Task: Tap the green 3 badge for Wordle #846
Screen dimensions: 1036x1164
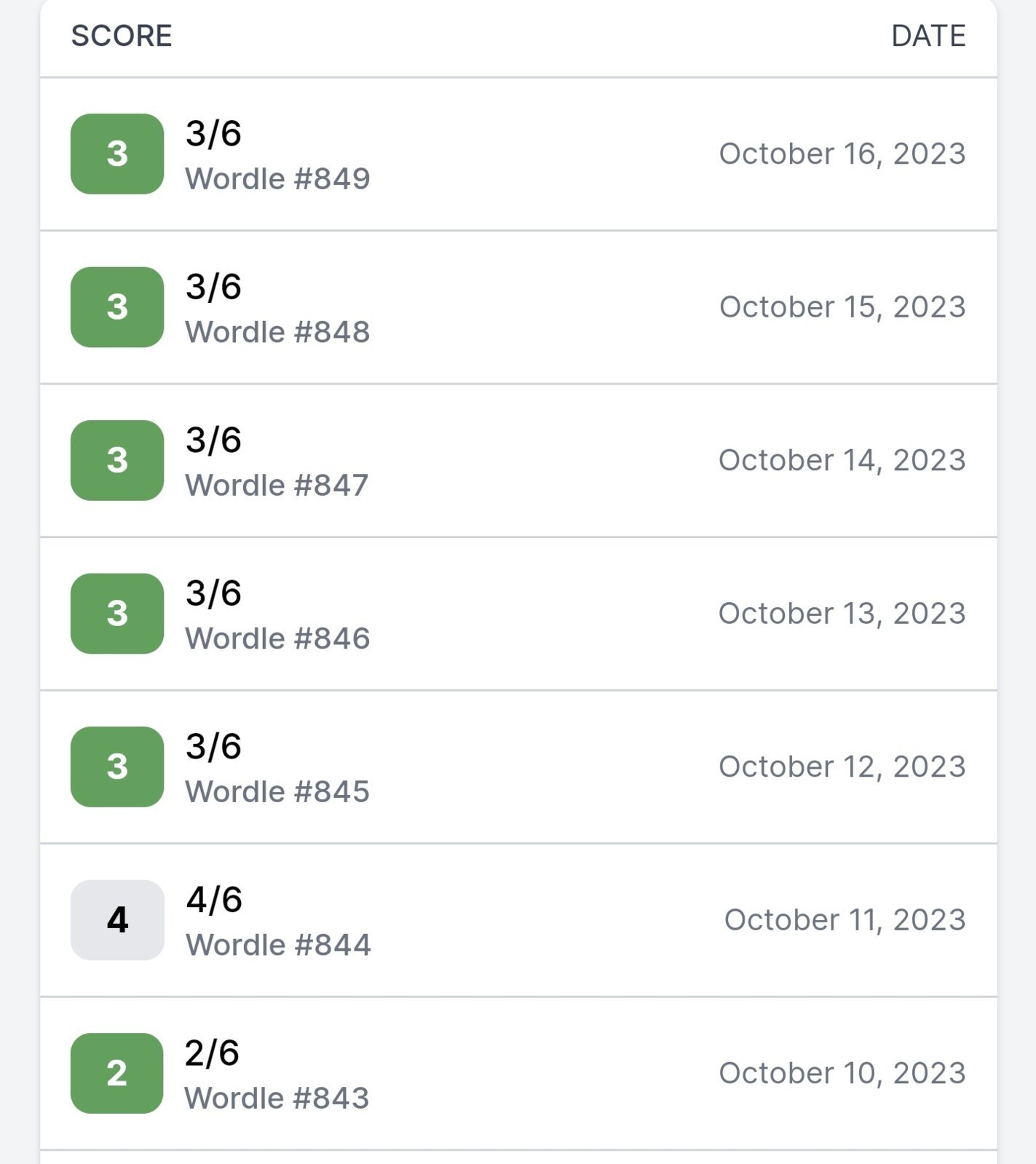Action: pyautogui.click(x=117, y=614)
